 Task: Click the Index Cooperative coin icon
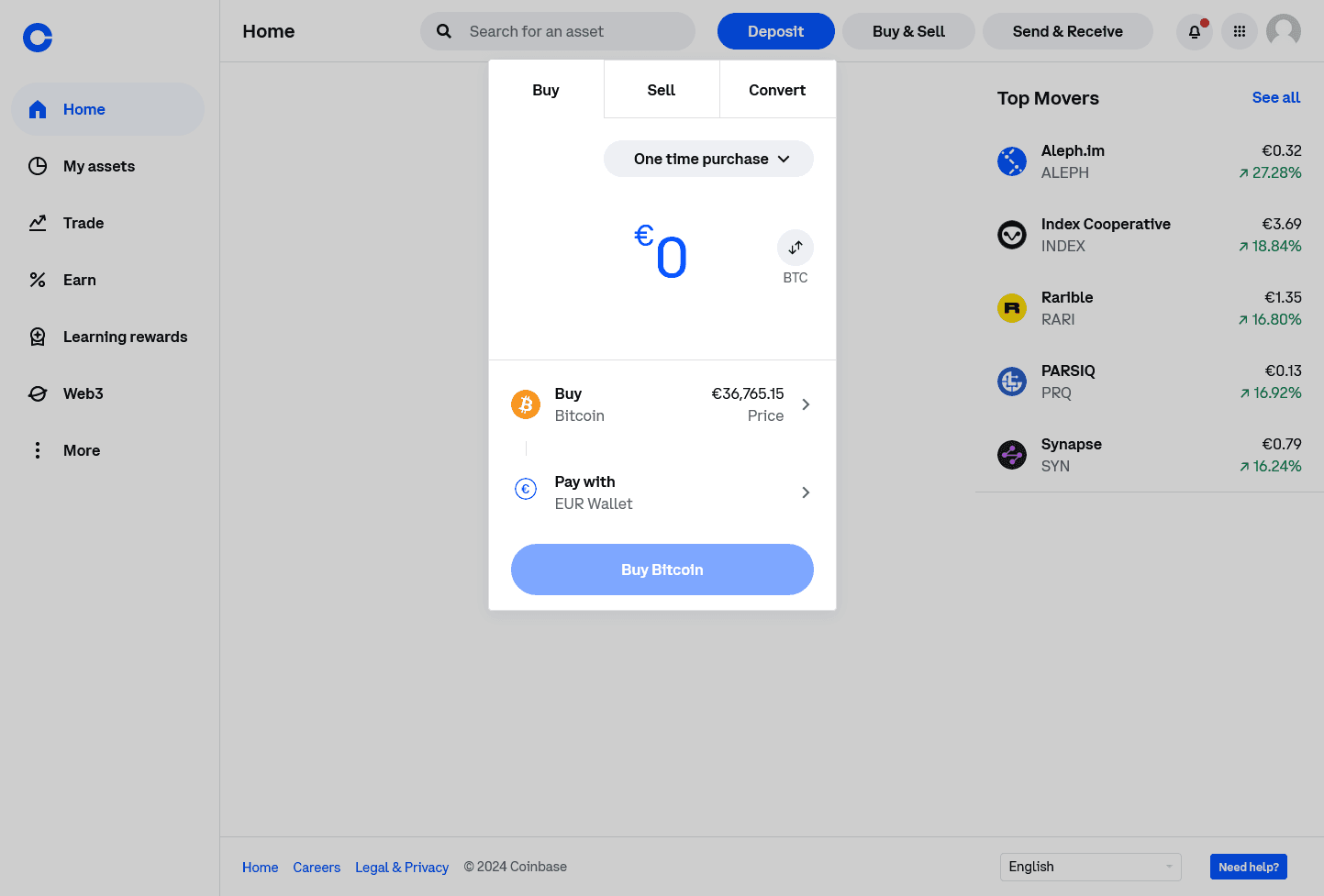click(x=1012, y=235)
